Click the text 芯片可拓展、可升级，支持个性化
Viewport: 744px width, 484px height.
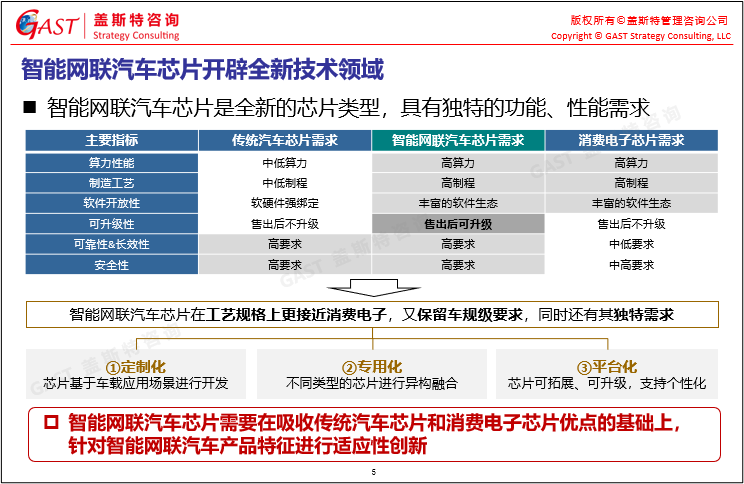point(606,383)
